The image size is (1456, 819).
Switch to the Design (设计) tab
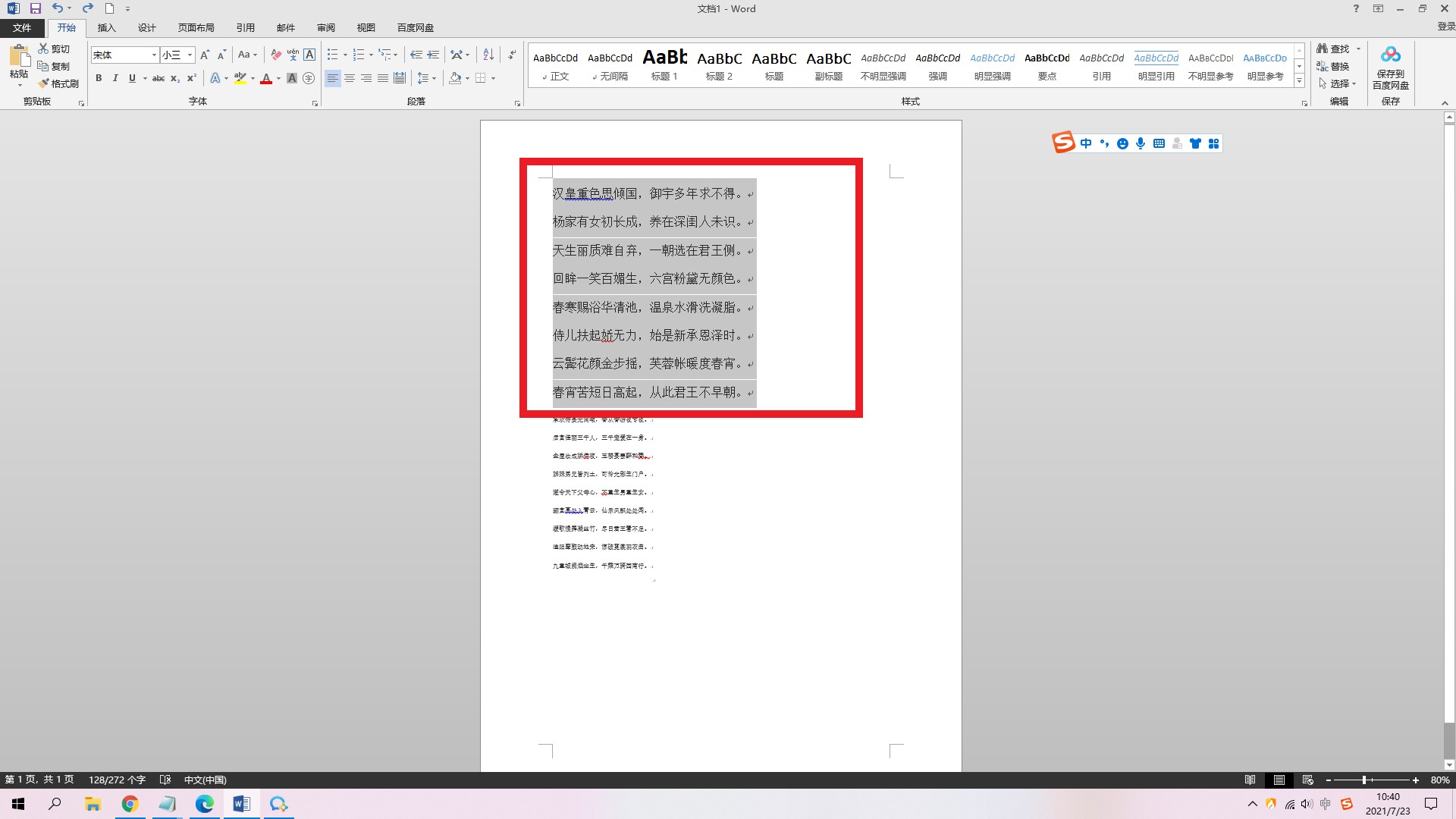click(x=147, y=27)
